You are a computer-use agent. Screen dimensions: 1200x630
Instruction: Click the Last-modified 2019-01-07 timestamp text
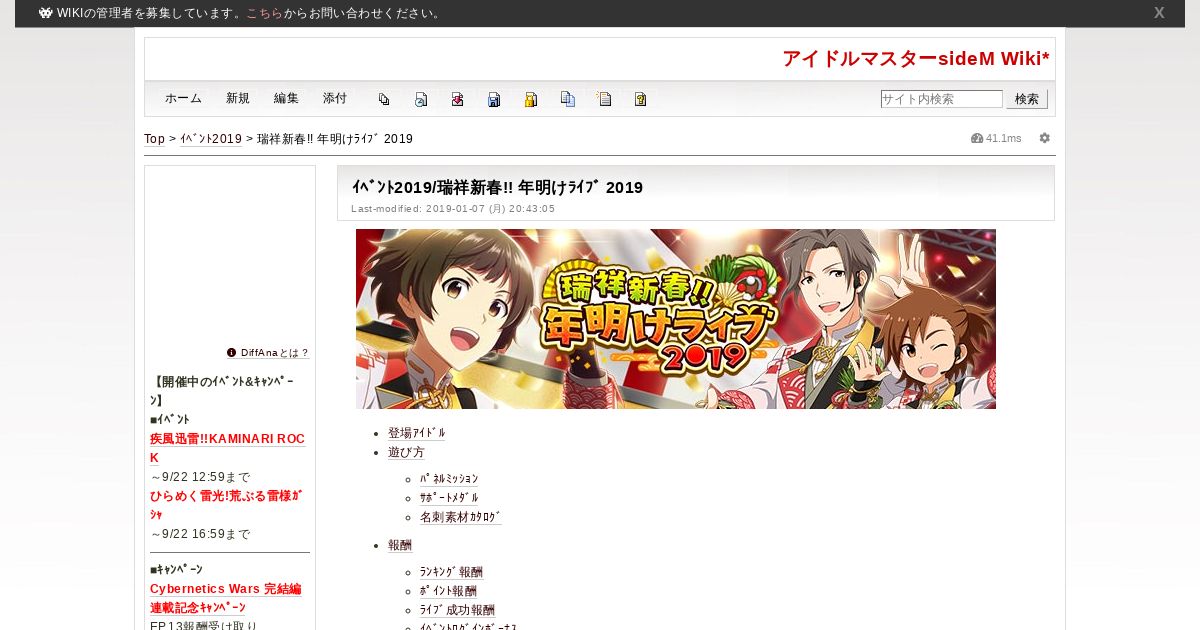coord(453,209)
